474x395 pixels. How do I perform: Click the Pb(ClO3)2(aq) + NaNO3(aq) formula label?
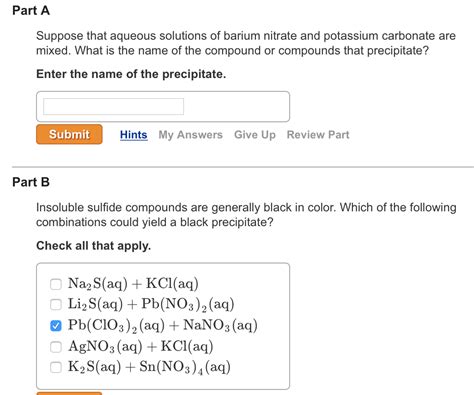point(163,326)
